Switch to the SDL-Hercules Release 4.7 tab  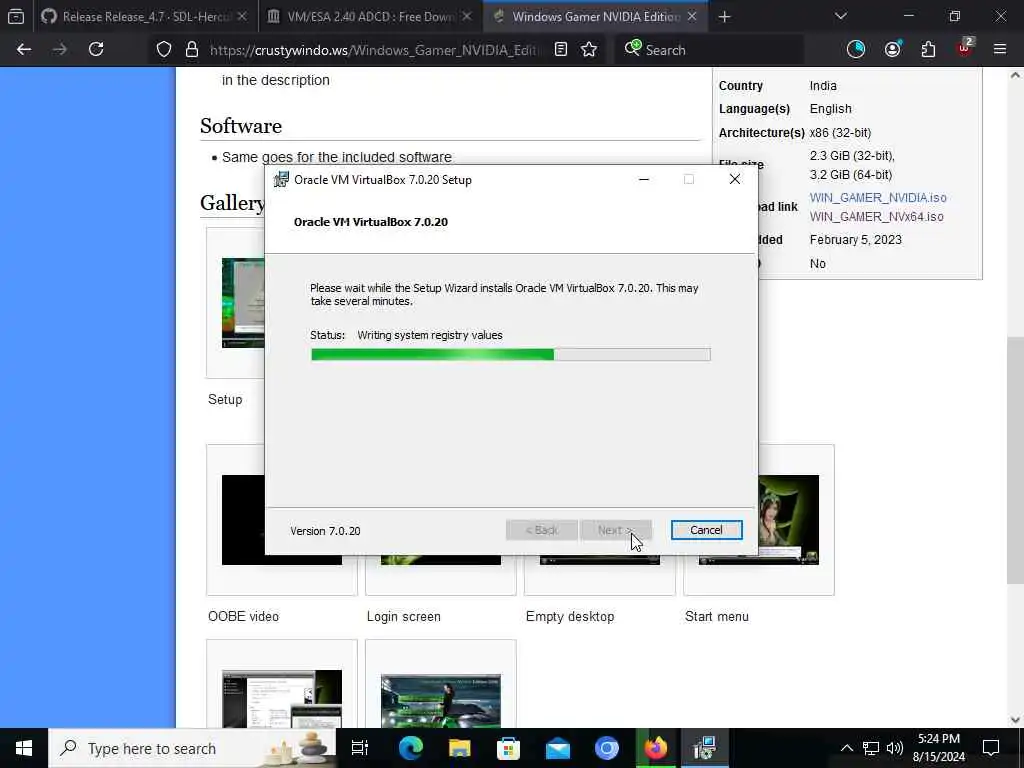tap(144, 17)
